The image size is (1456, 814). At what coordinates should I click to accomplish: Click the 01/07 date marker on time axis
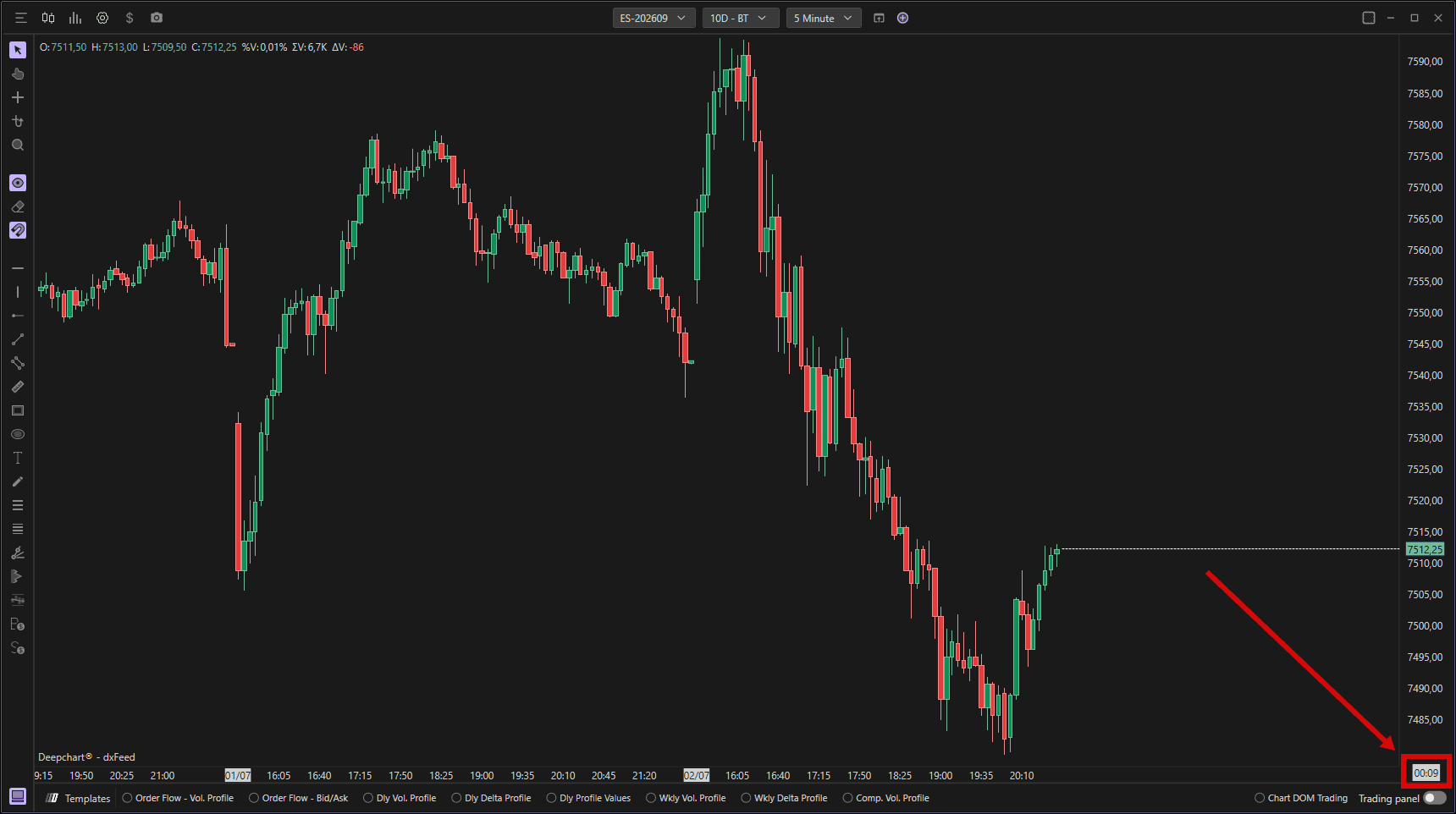(x=238, y=775)
